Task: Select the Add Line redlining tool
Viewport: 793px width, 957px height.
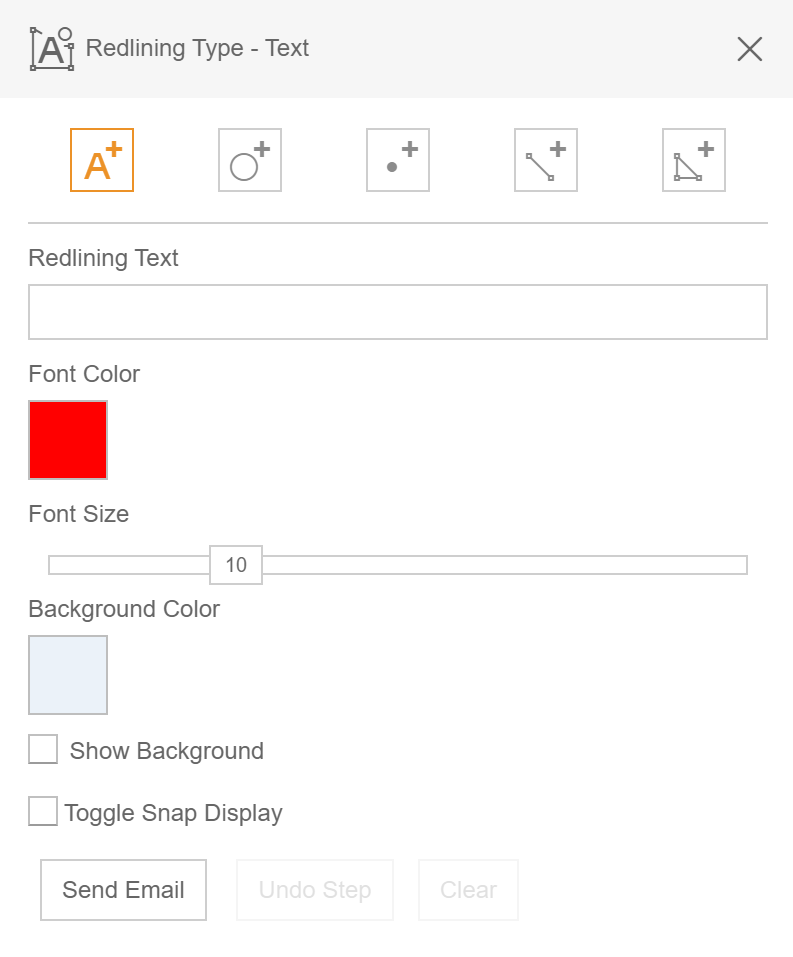Action: [x=545, y=160]
